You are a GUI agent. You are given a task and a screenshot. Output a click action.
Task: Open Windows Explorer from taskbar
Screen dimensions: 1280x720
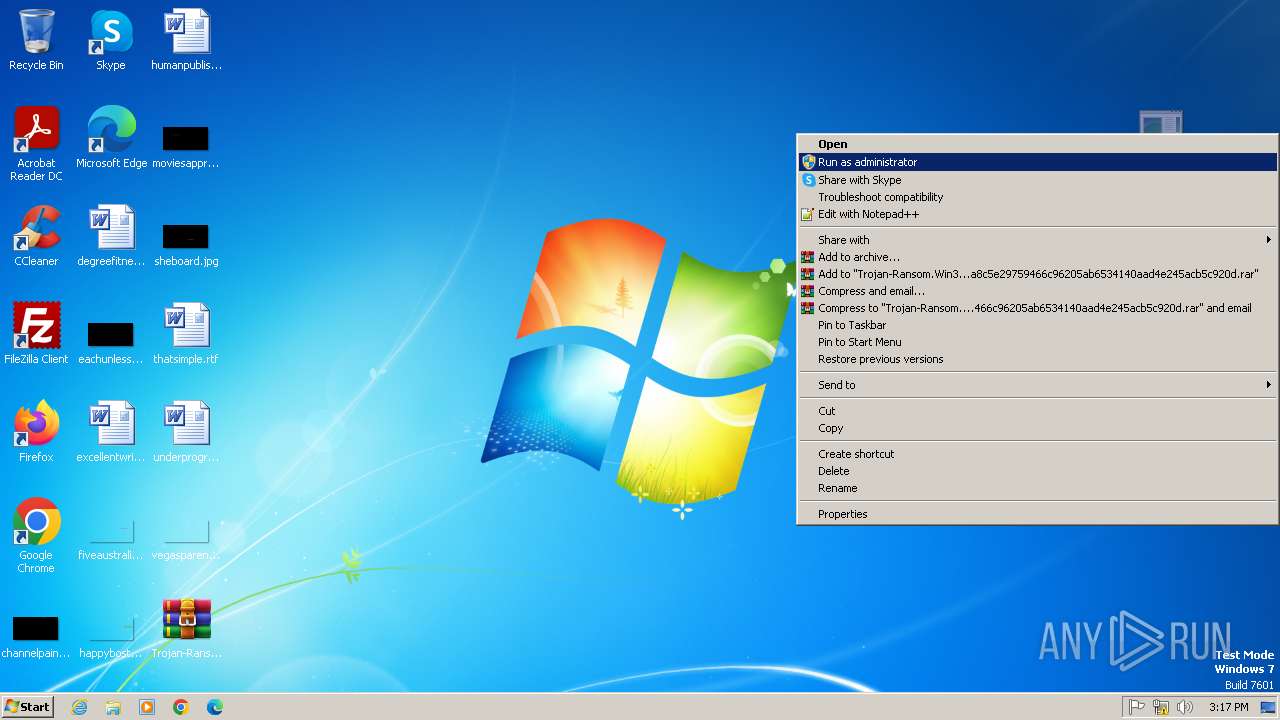113,707
